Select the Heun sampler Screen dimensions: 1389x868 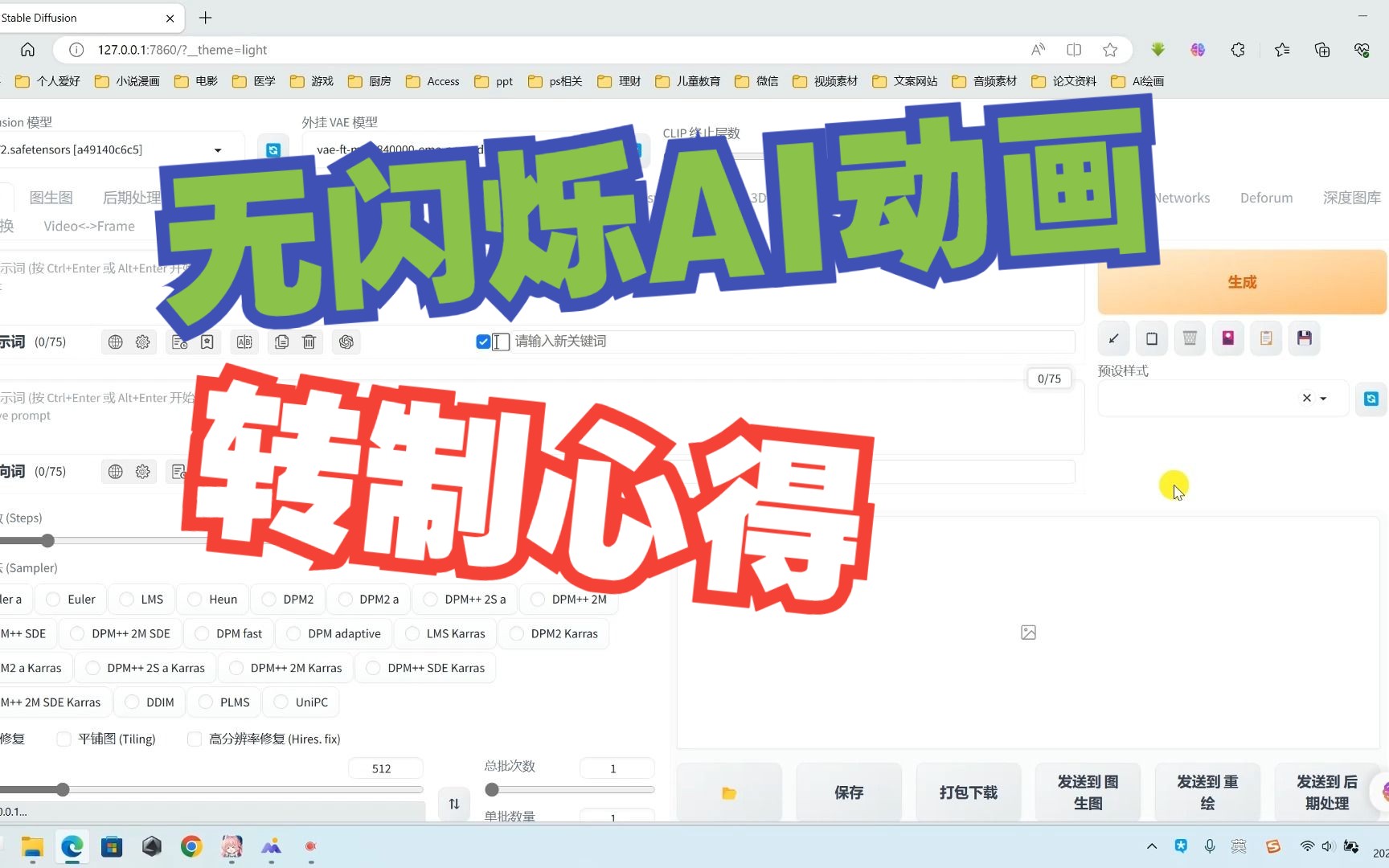click(212, 600)
